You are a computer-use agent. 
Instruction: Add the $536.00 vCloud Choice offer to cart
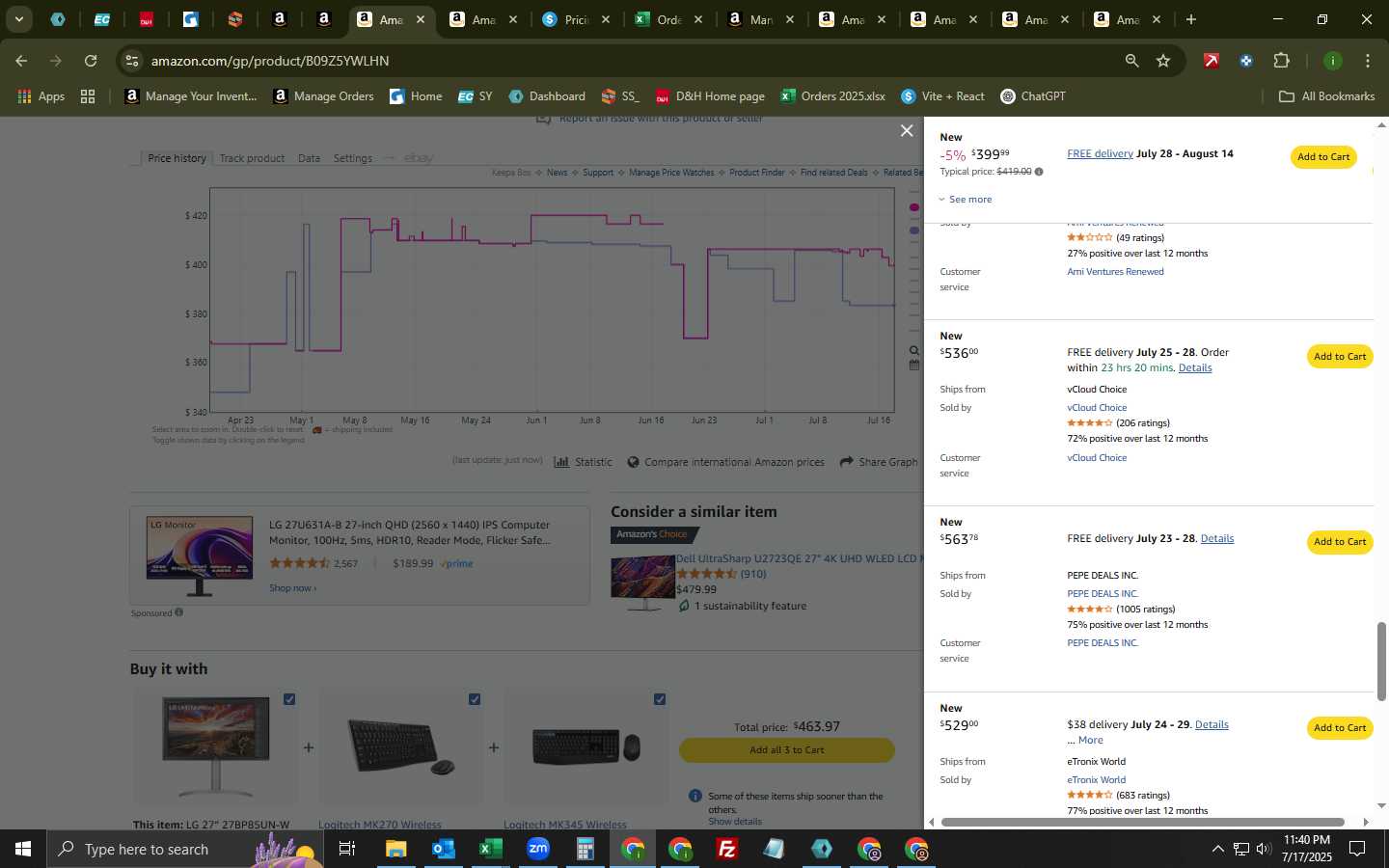tap(1340, 357)
